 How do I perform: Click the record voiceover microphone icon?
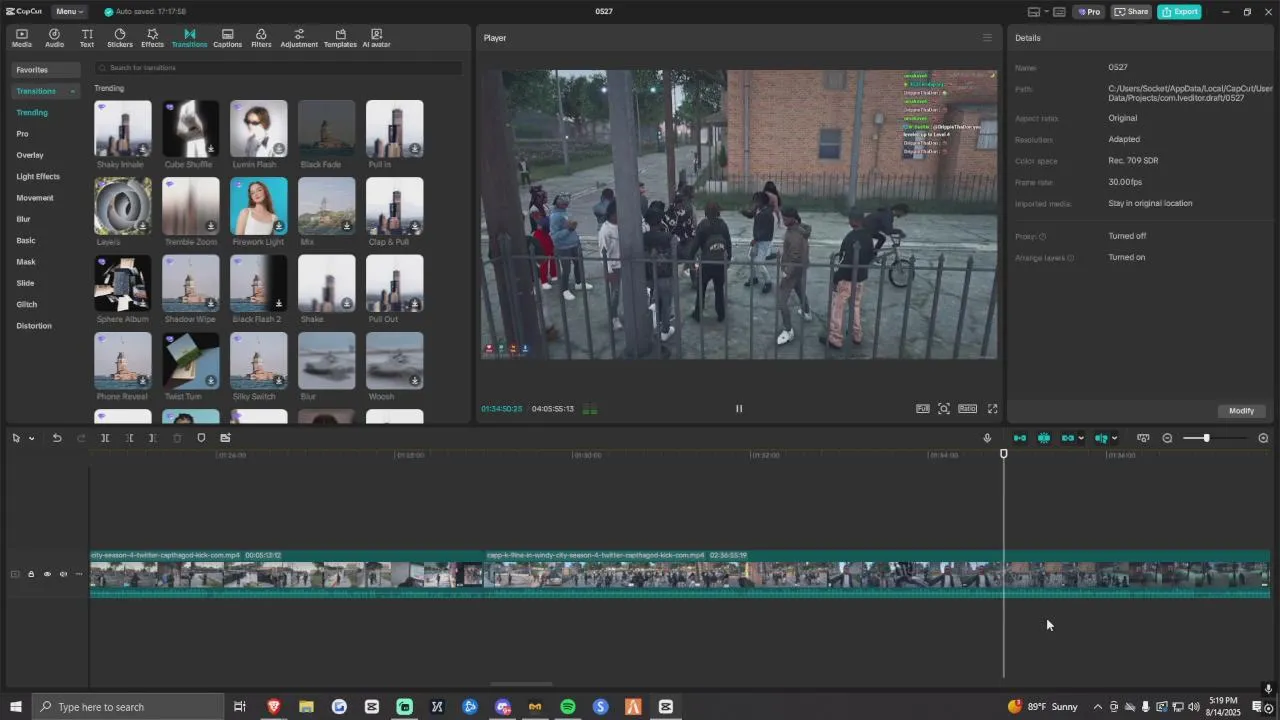(x=987, y=438)
